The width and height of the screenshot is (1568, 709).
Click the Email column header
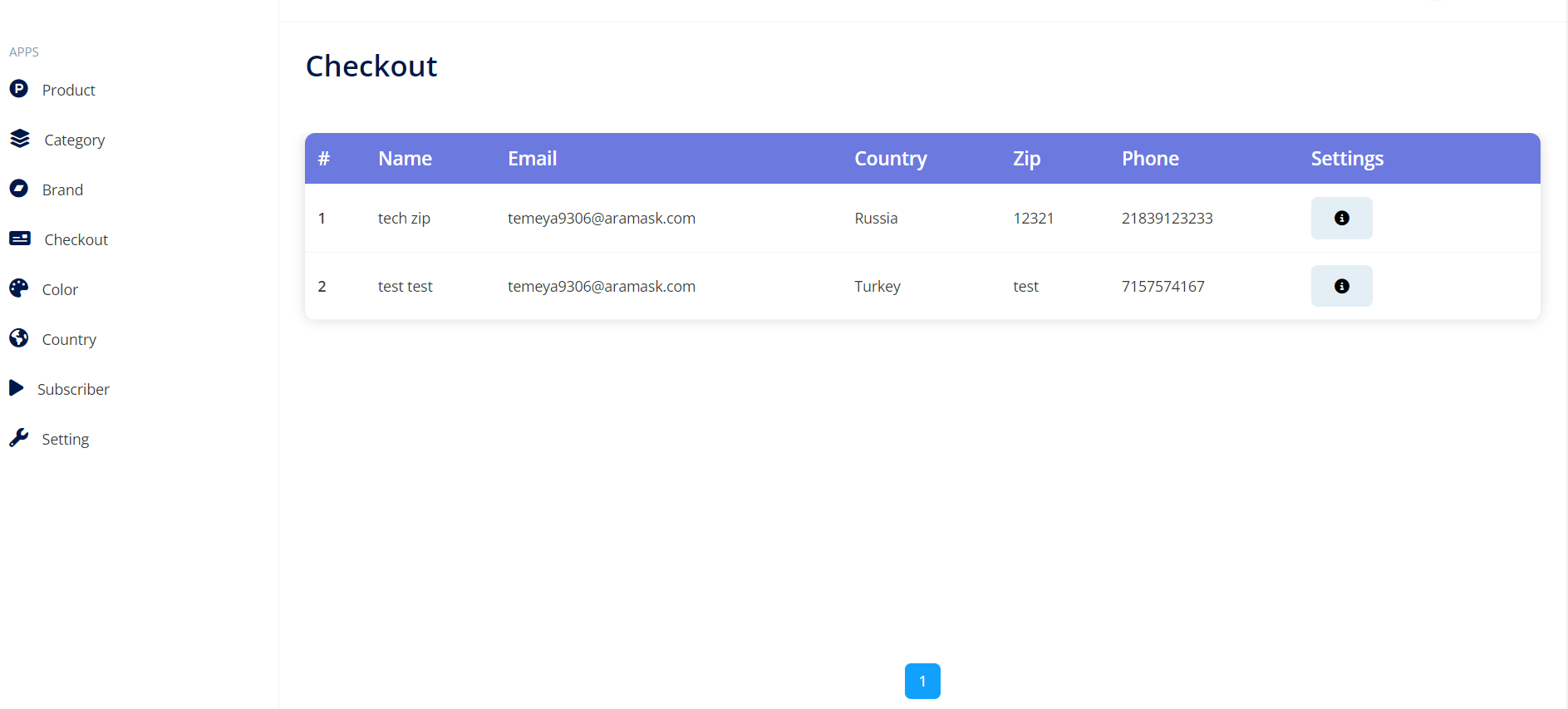point(532,159)
